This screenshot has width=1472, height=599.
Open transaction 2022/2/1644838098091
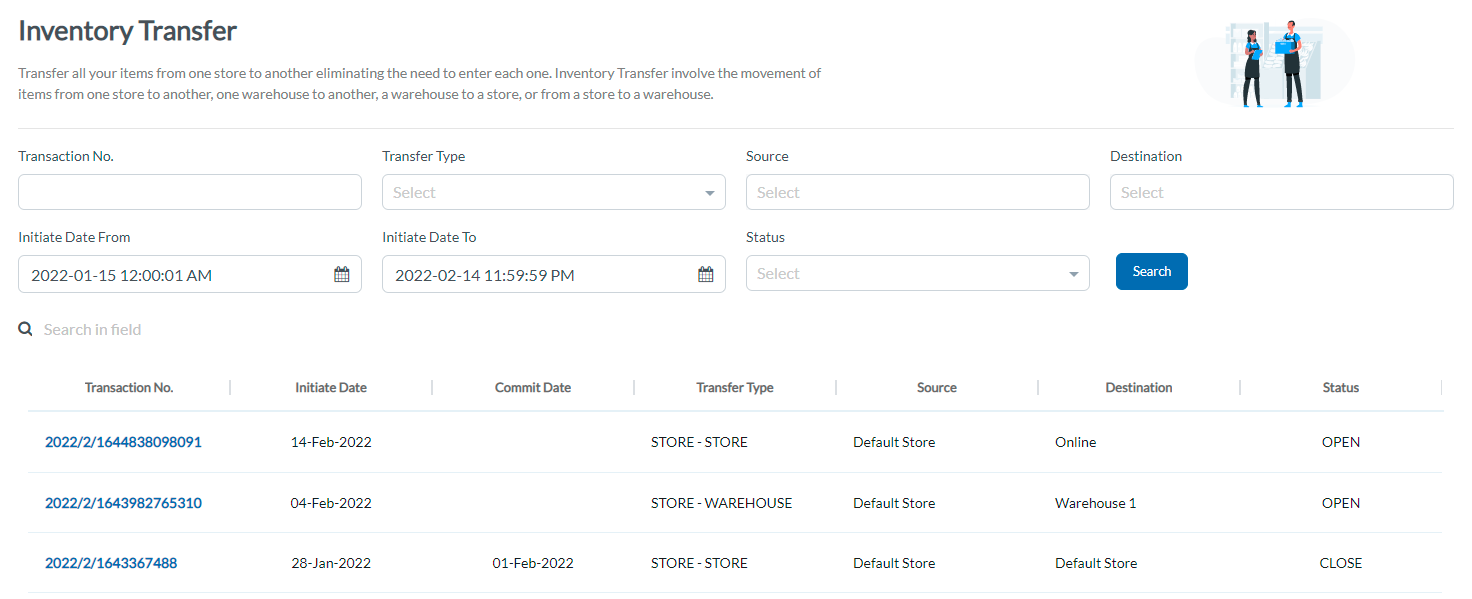(x=123, y=441)
